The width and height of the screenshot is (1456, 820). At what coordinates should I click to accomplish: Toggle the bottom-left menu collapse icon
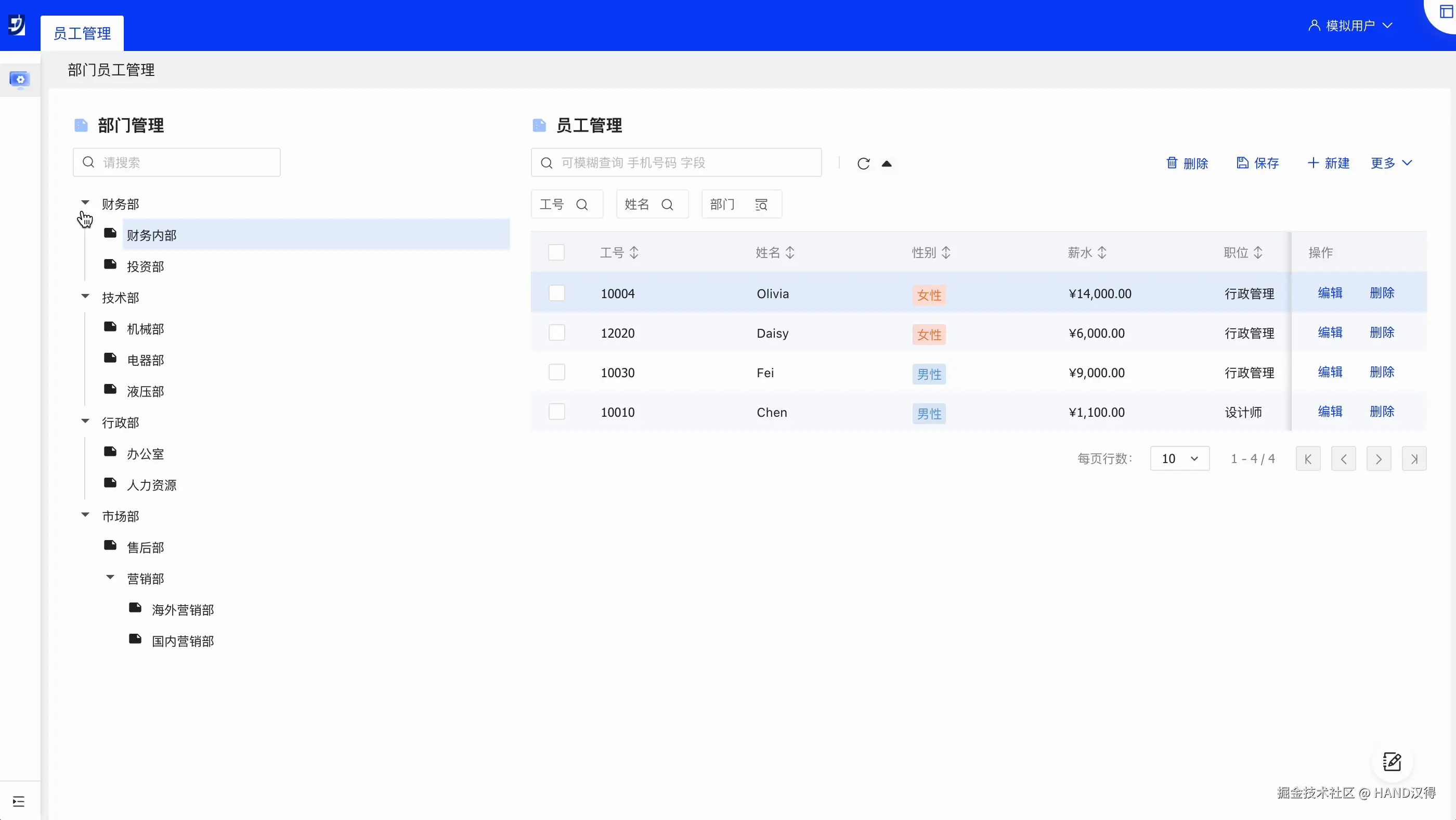click(19, 801)
